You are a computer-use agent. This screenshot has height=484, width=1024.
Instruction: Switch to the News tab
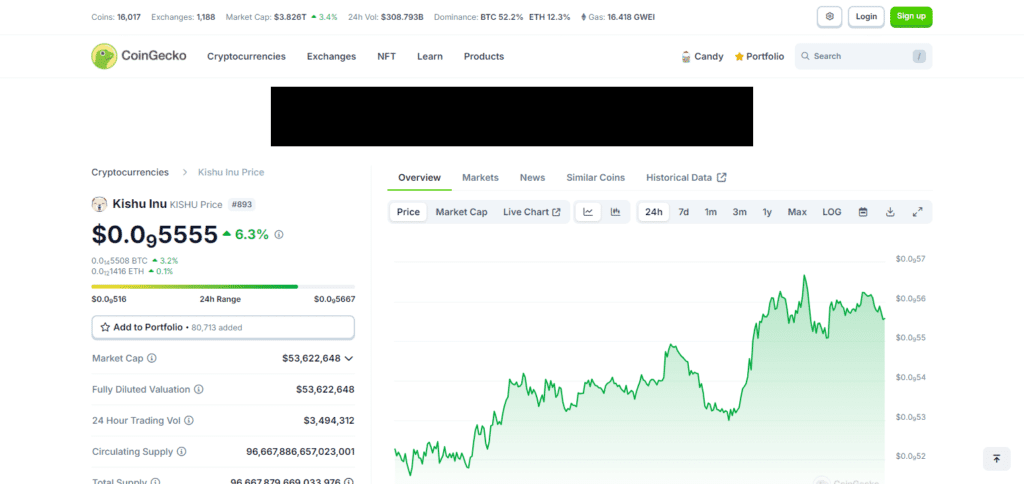click(x=532, y=177)
